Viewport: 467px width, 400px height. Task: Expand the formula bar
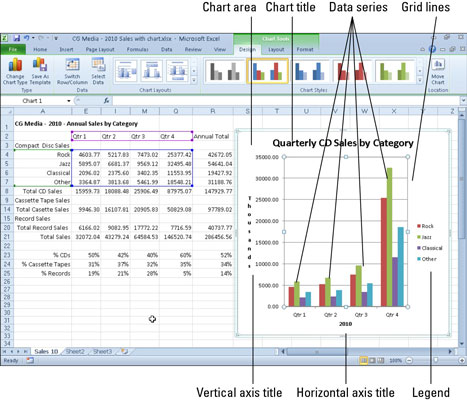point(463,100)
